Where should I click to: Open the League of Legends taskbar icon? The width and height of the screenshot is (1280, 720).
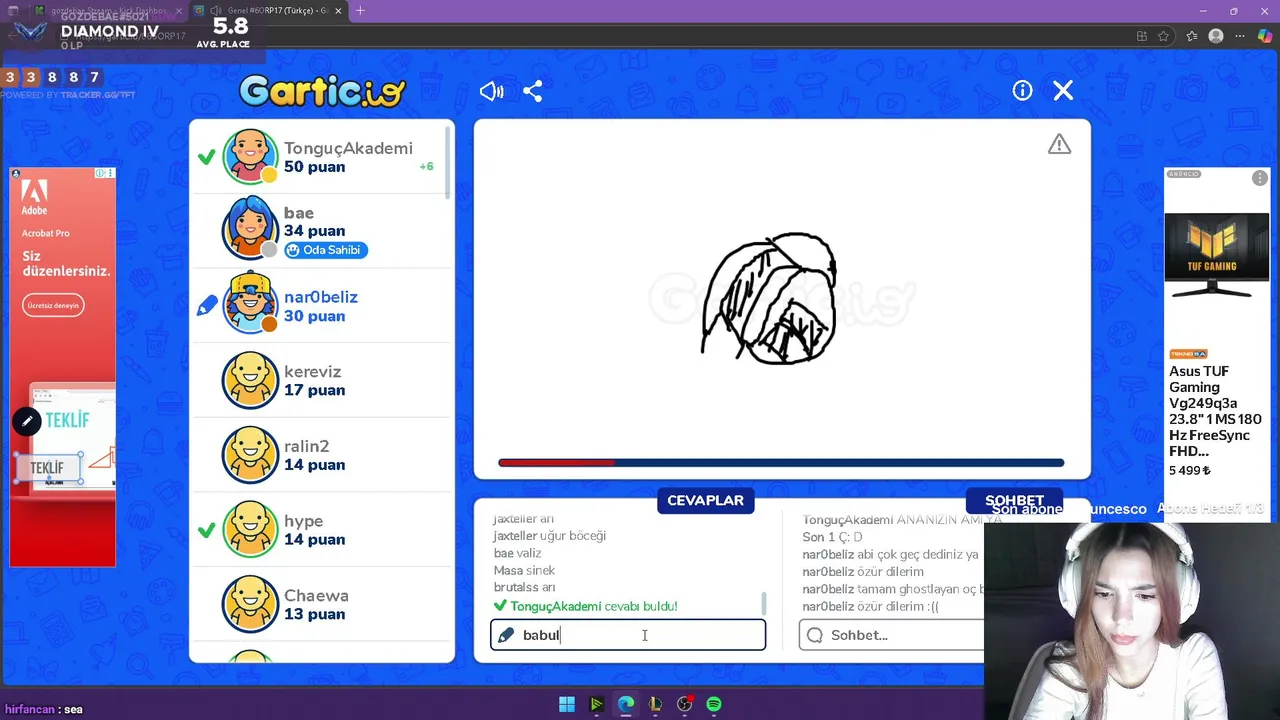pyautogui.click(x=655, y=704)
